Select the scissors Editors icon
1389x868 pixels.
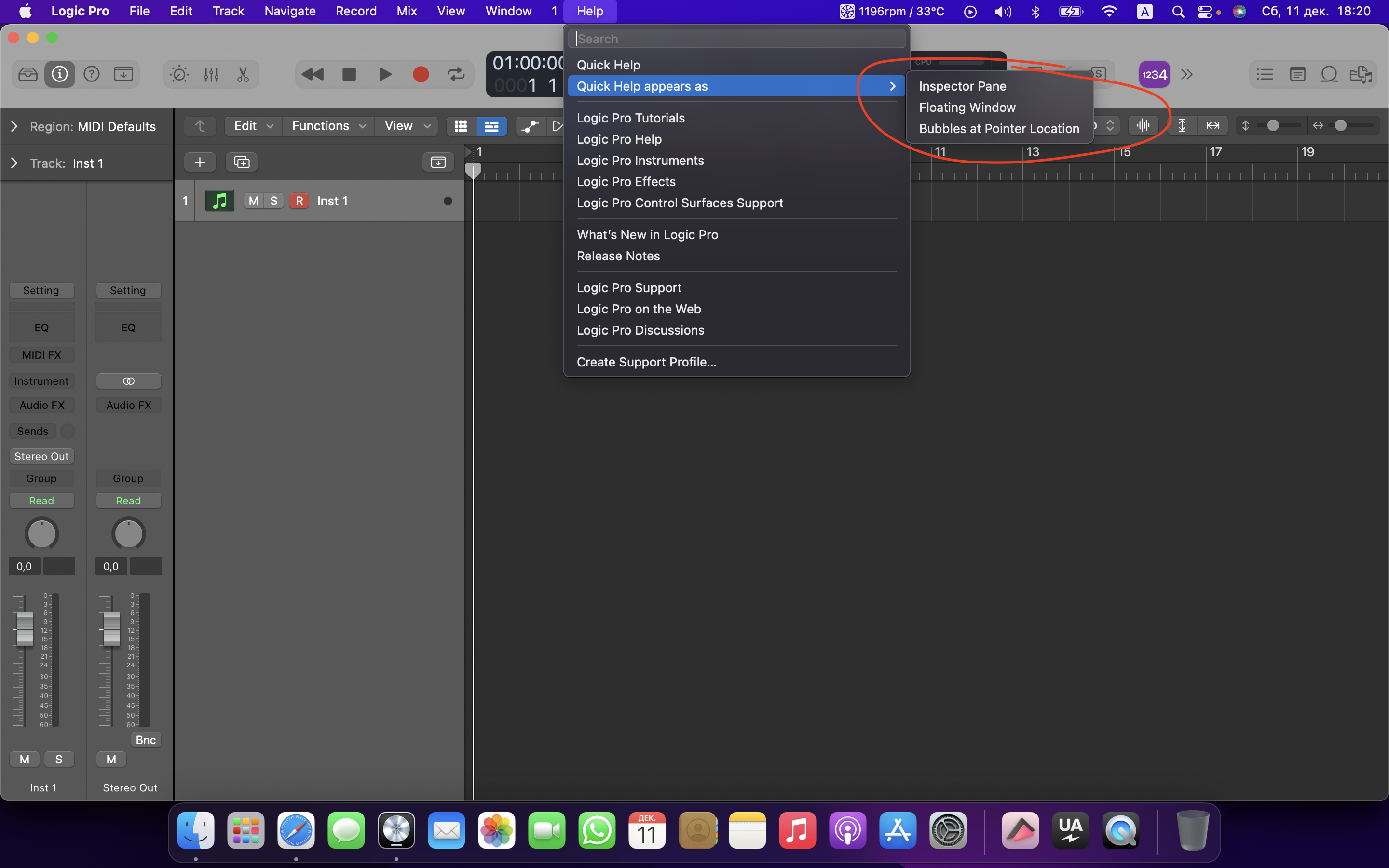point(243,74)
